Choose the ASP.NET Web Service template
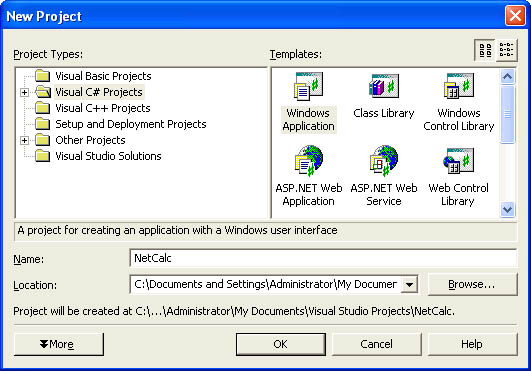This screenshot has width=531, height=371. click(x=384, y=176)
